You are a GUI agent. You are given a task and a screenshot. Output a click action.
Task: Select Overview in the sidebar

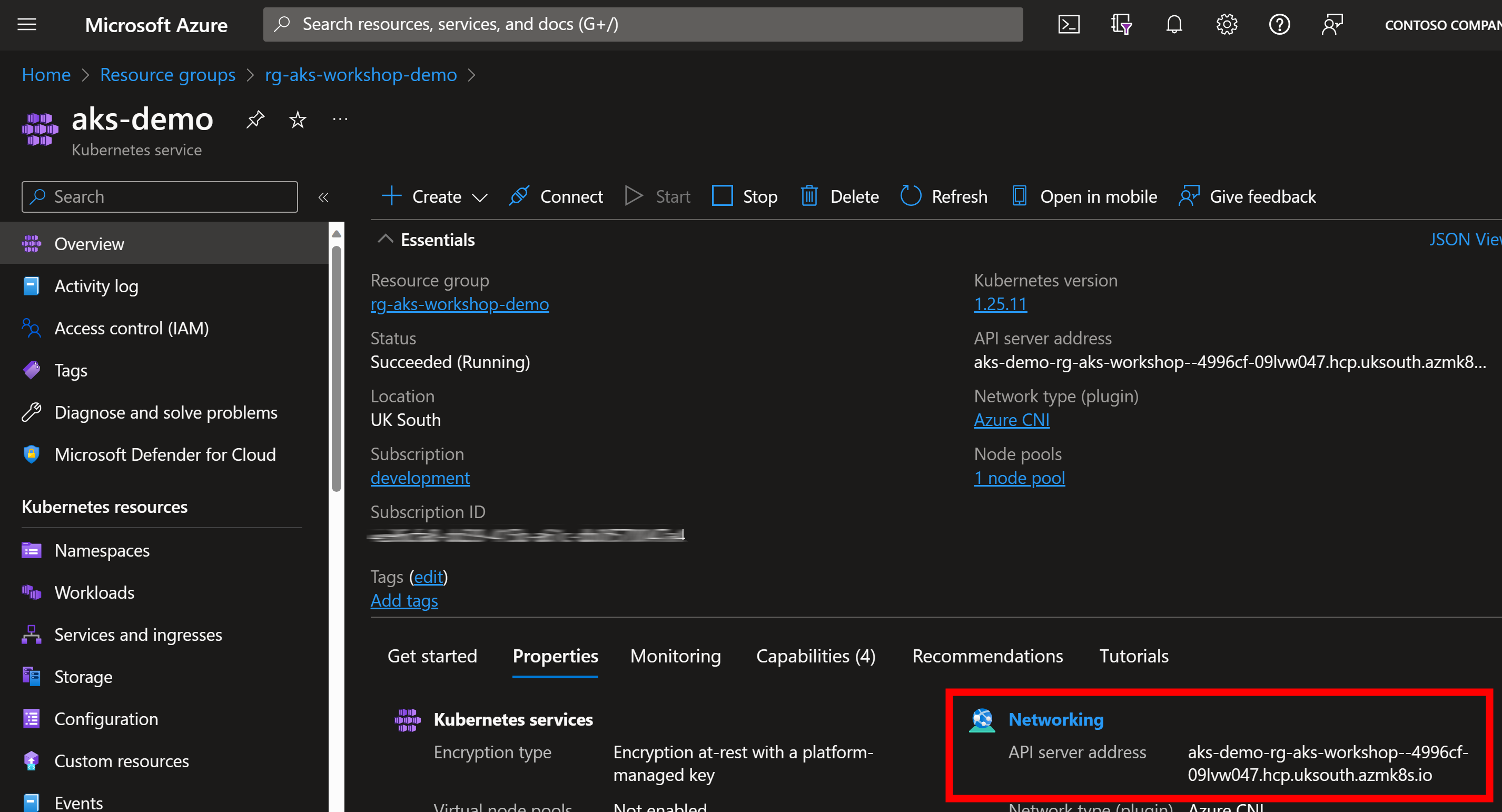(163, 244)
